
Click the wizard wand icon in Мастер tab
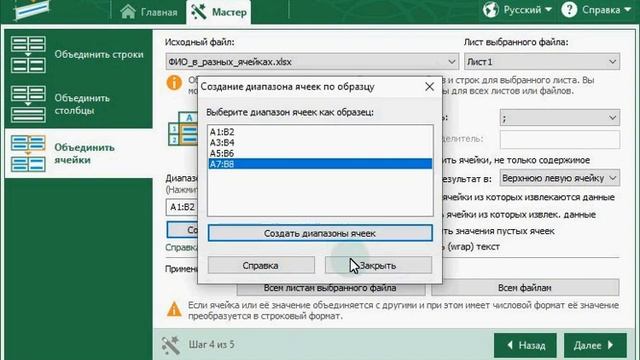click(199, 12)
